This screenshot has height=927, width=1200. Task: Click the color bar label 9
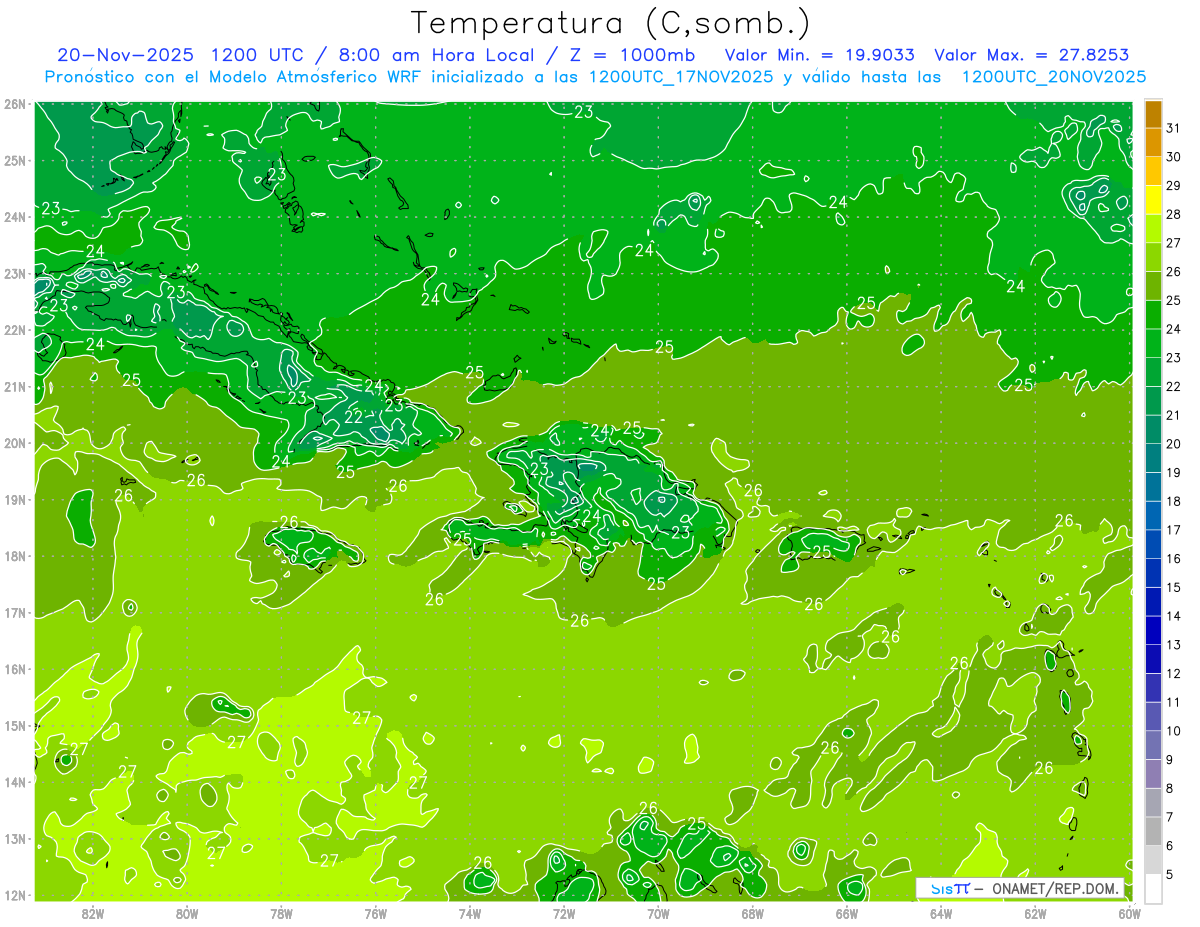pos(1170,760)
